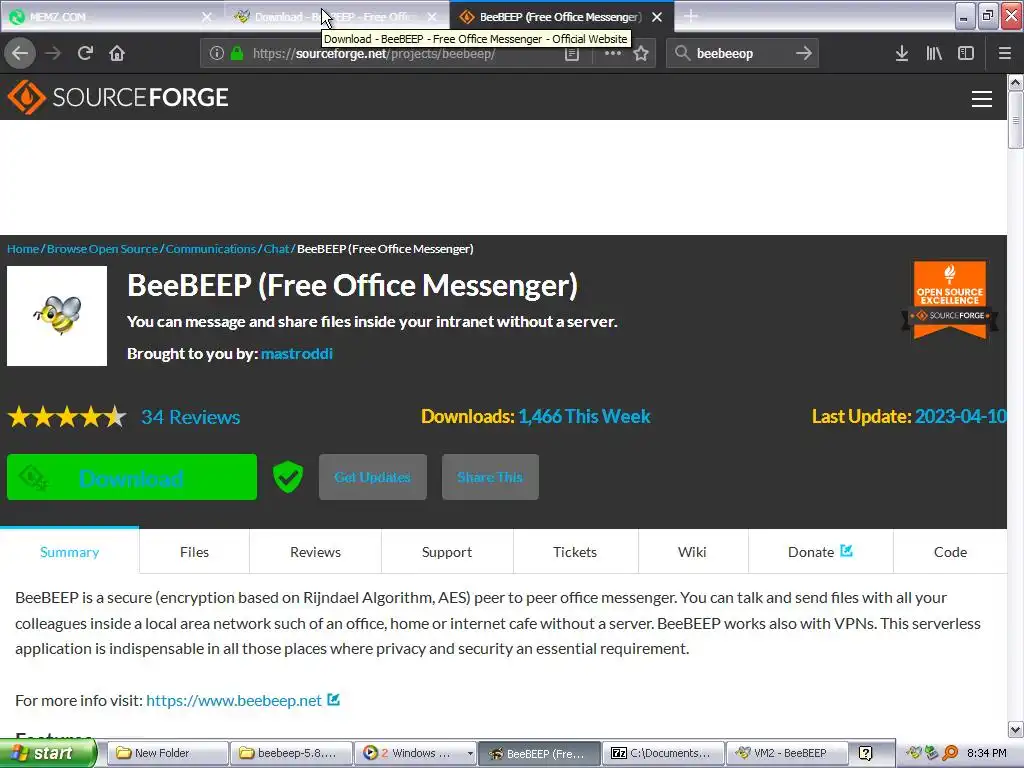
Task: Open the Code tab
Action: 950,552
